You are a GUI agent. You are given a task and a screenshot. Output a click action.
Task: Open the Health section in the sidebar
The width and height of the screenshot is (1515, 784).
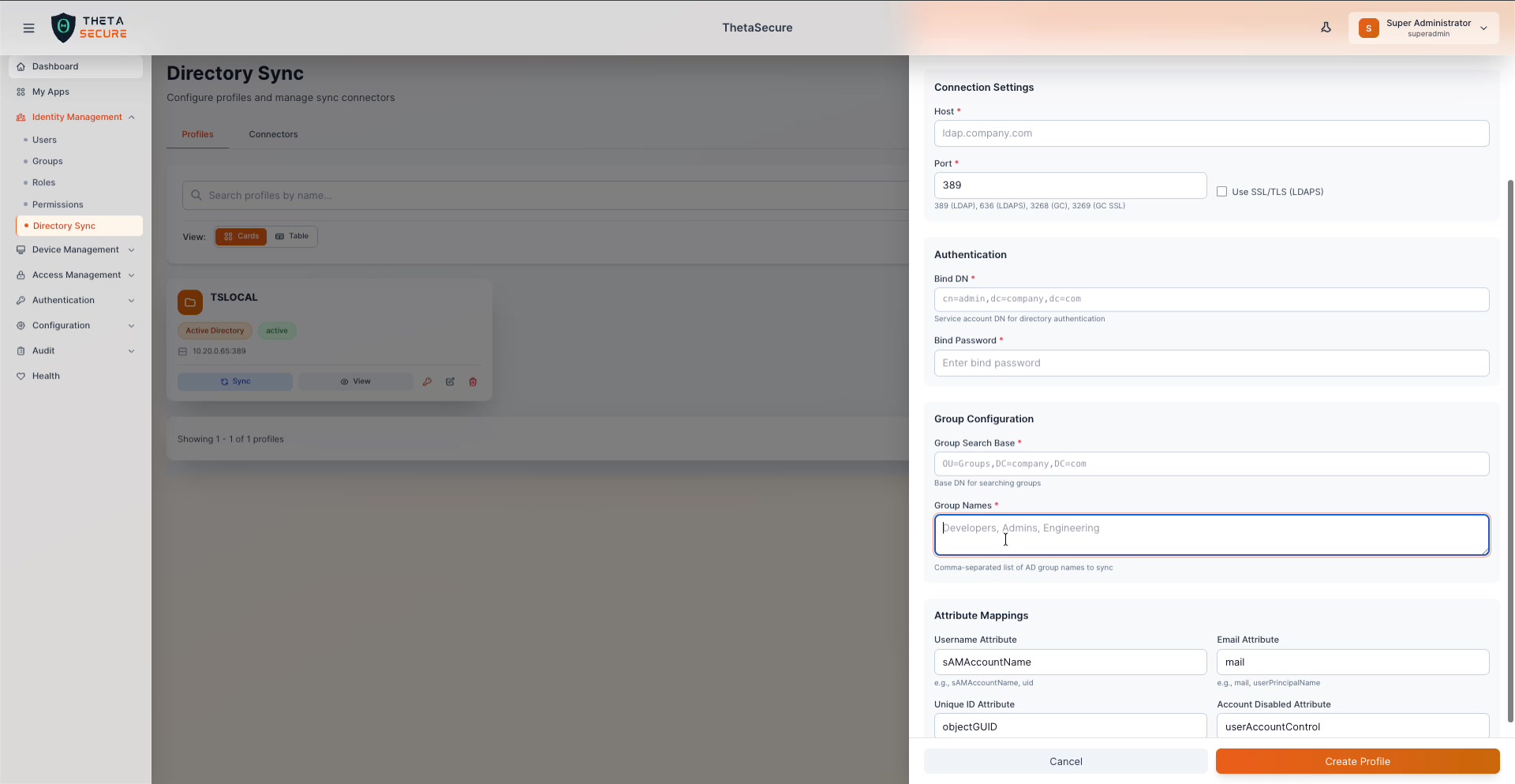45,375
